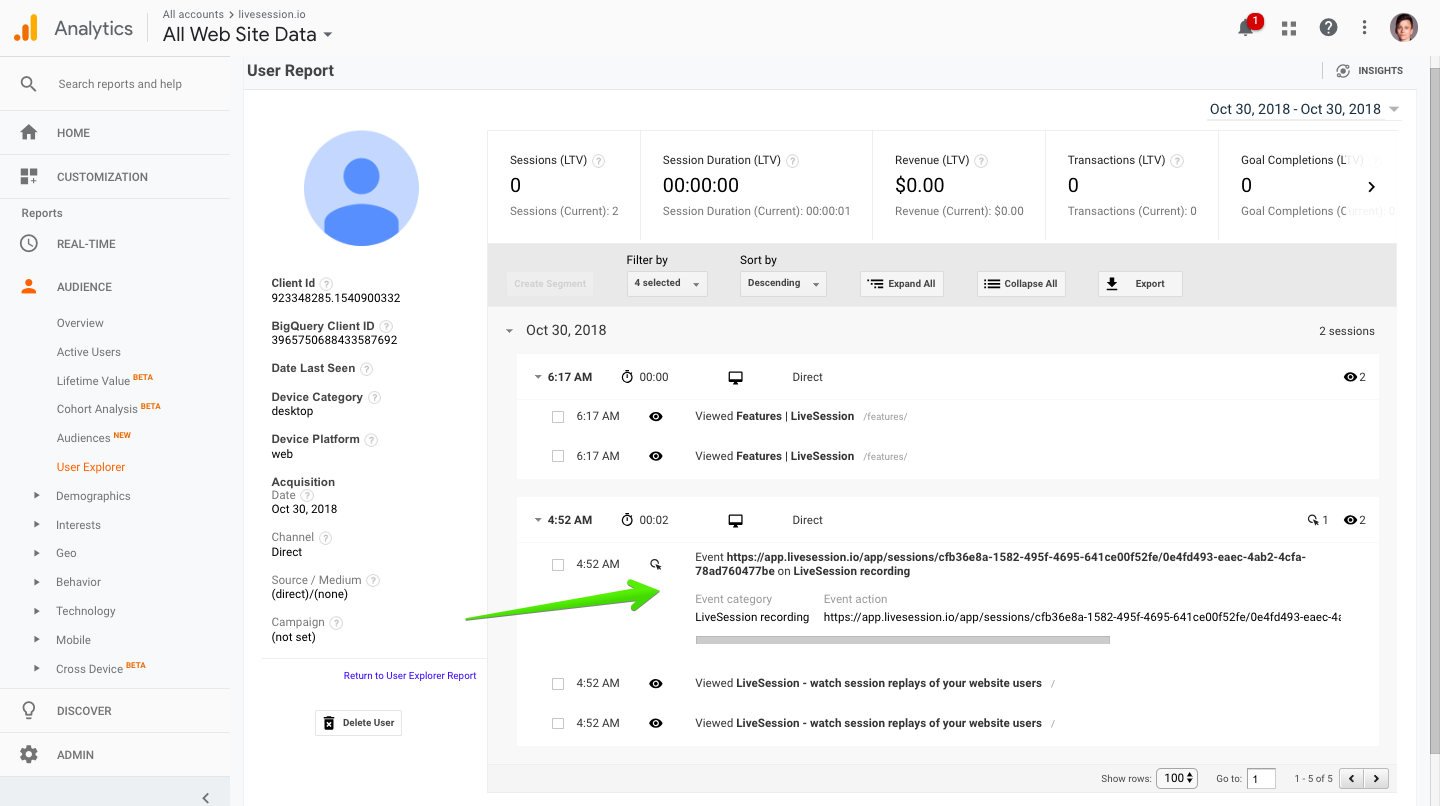Open the '4 selected' filter dropdown
The width and height of the screenshot is (1440, 806).
666,283
